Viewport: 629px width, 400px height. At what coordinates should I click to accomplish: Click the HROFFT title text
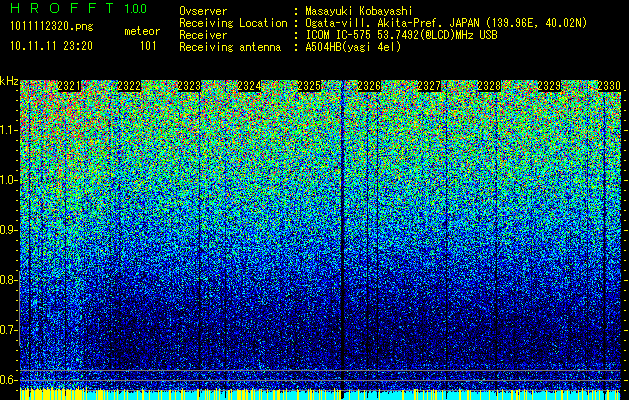point(62,8)
